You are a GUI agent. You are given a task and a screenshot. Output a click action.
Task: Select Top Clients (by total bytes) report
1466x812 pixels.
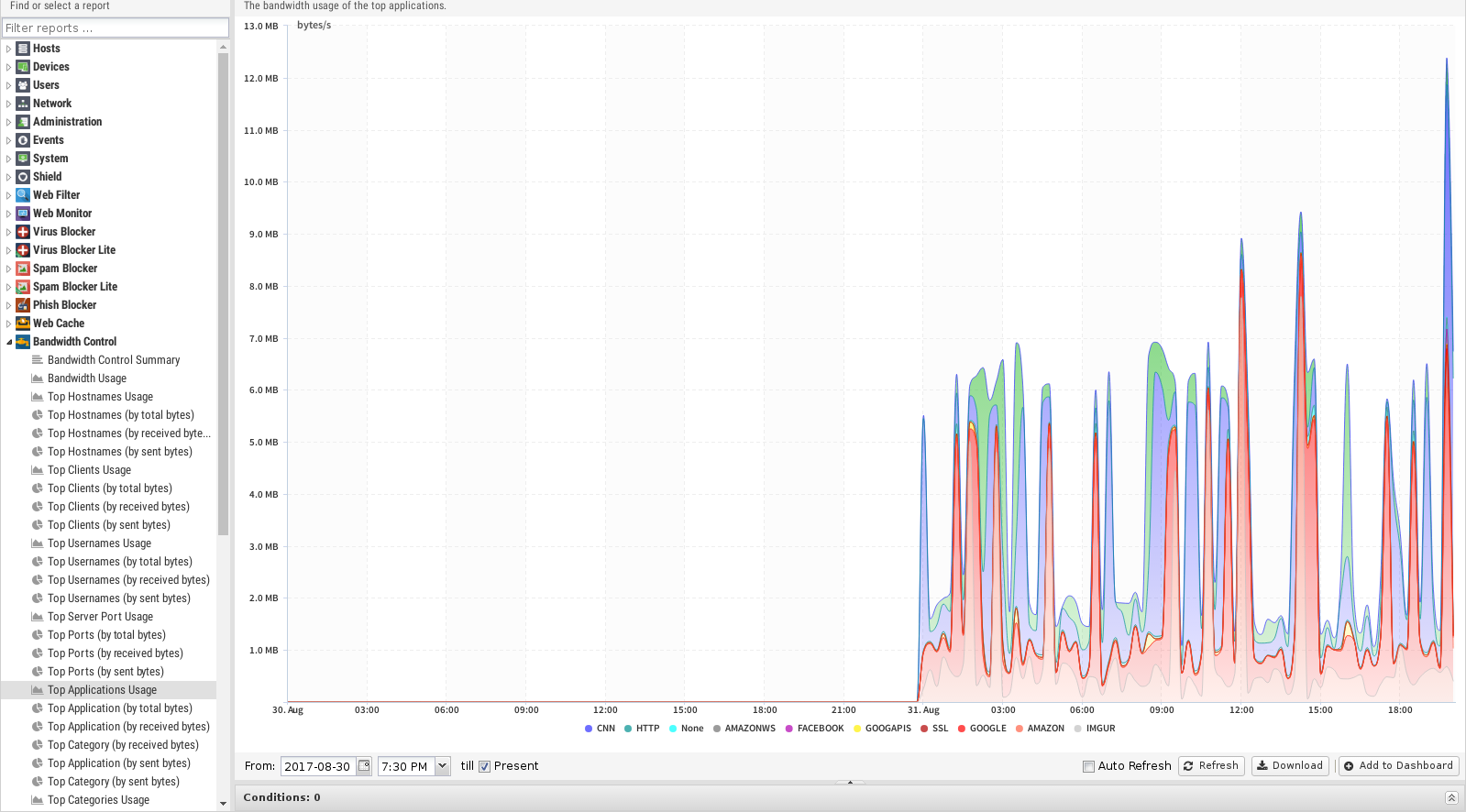[x=109, y=488]
